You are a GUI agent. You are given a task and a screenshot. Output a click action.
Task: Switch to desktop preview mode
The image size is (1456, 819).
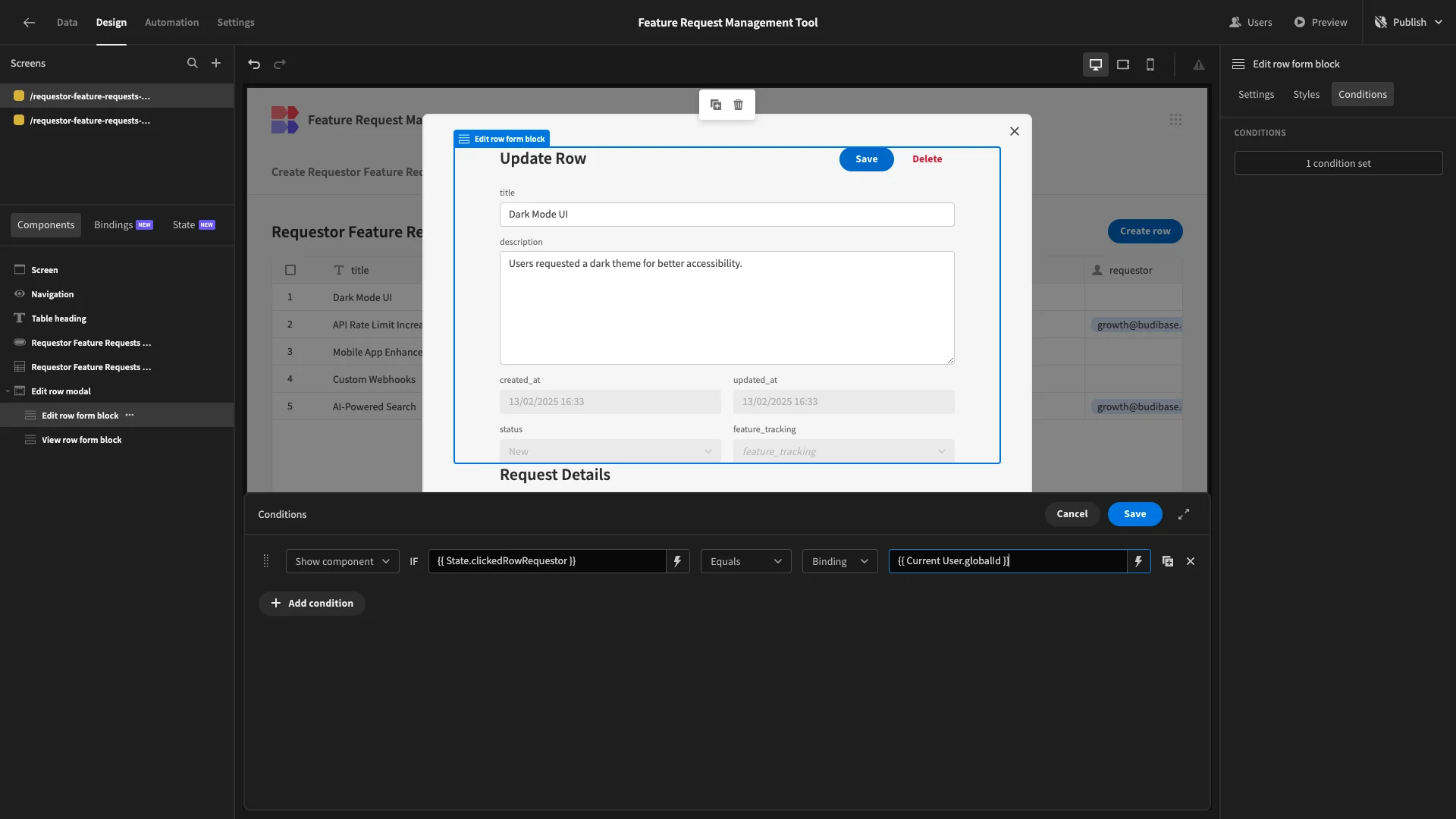click(1096, 64)
